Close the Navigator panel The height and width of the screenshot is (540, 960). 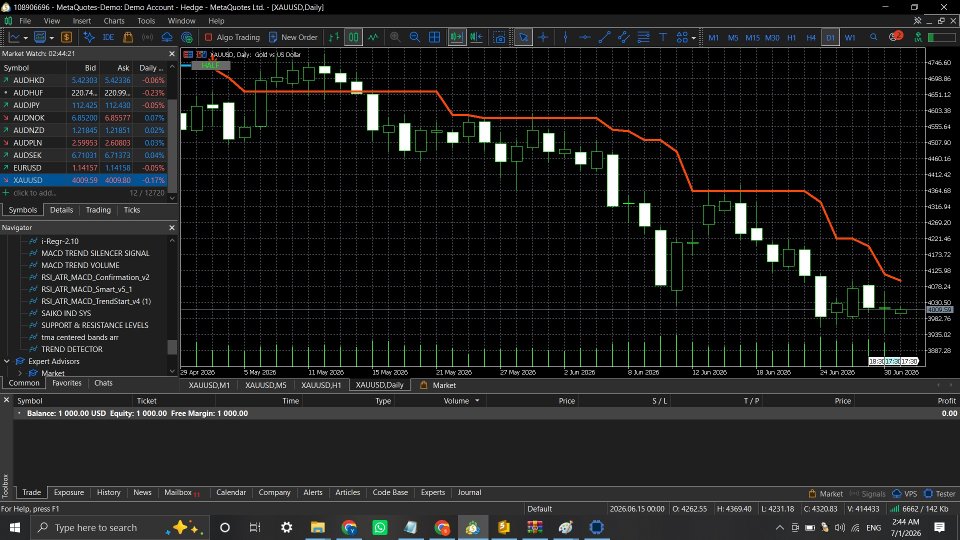pyautogui.click(x=171, y=228)
